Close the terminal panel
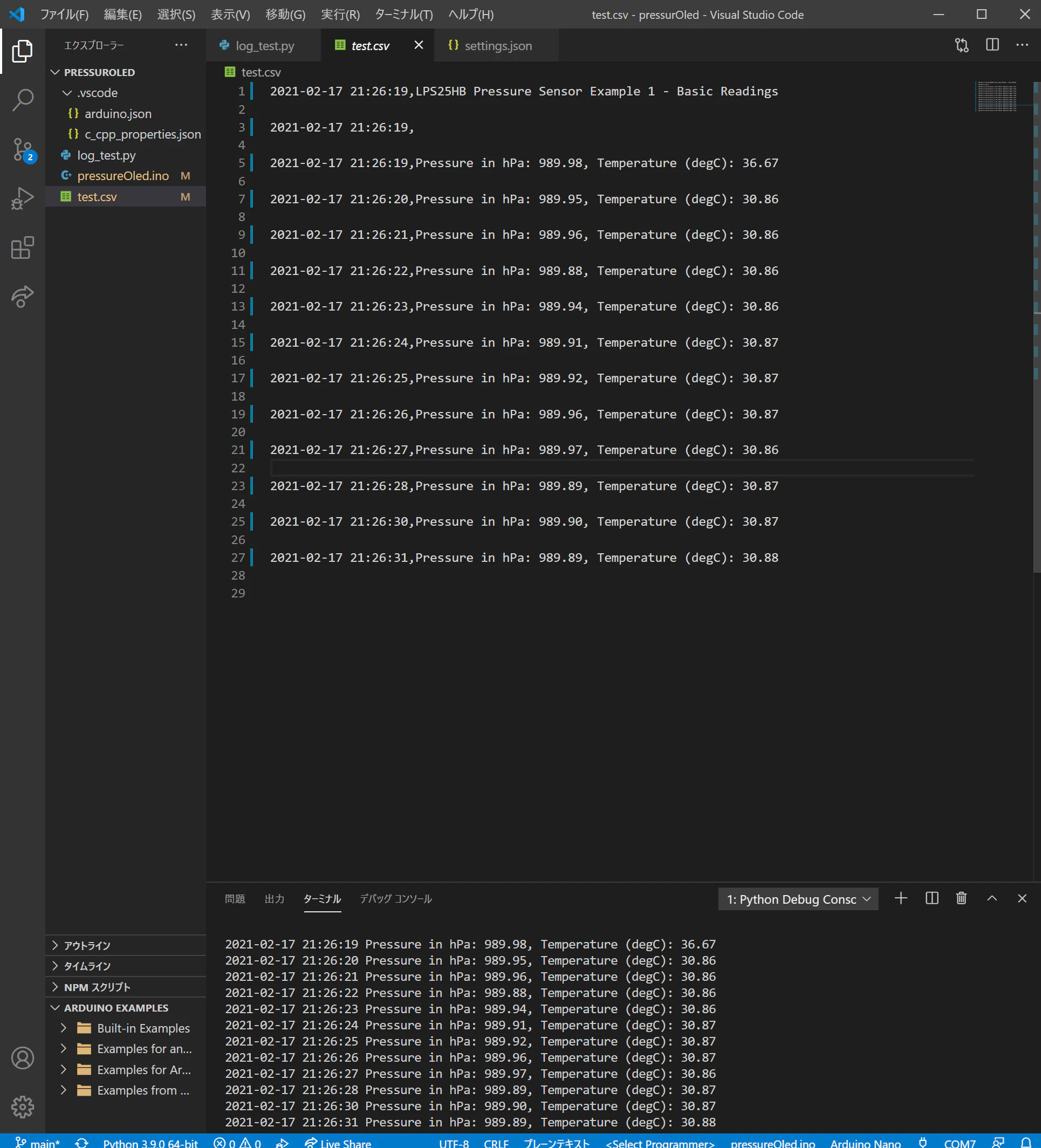The width and height of the screenshot is (1041, 1148). coord(1022,898)
